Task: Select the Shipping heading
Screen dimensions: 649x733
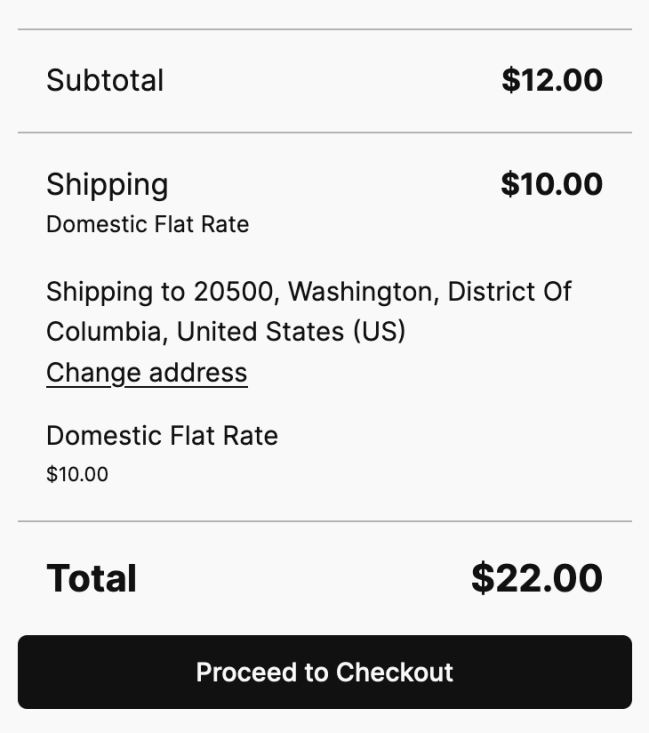Action: pyautogui.click(x=107, y=184)
